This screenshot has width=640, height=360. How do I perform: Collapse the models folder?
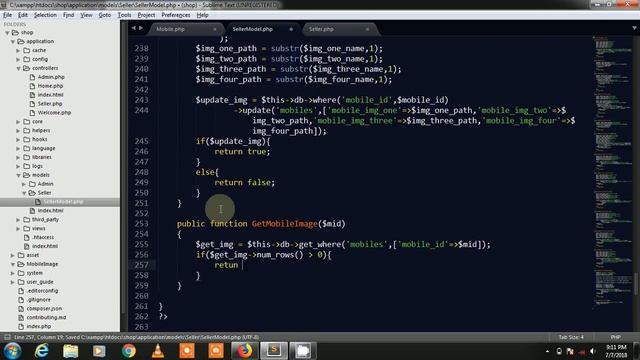pyautogui.click(x=18, y=175)
